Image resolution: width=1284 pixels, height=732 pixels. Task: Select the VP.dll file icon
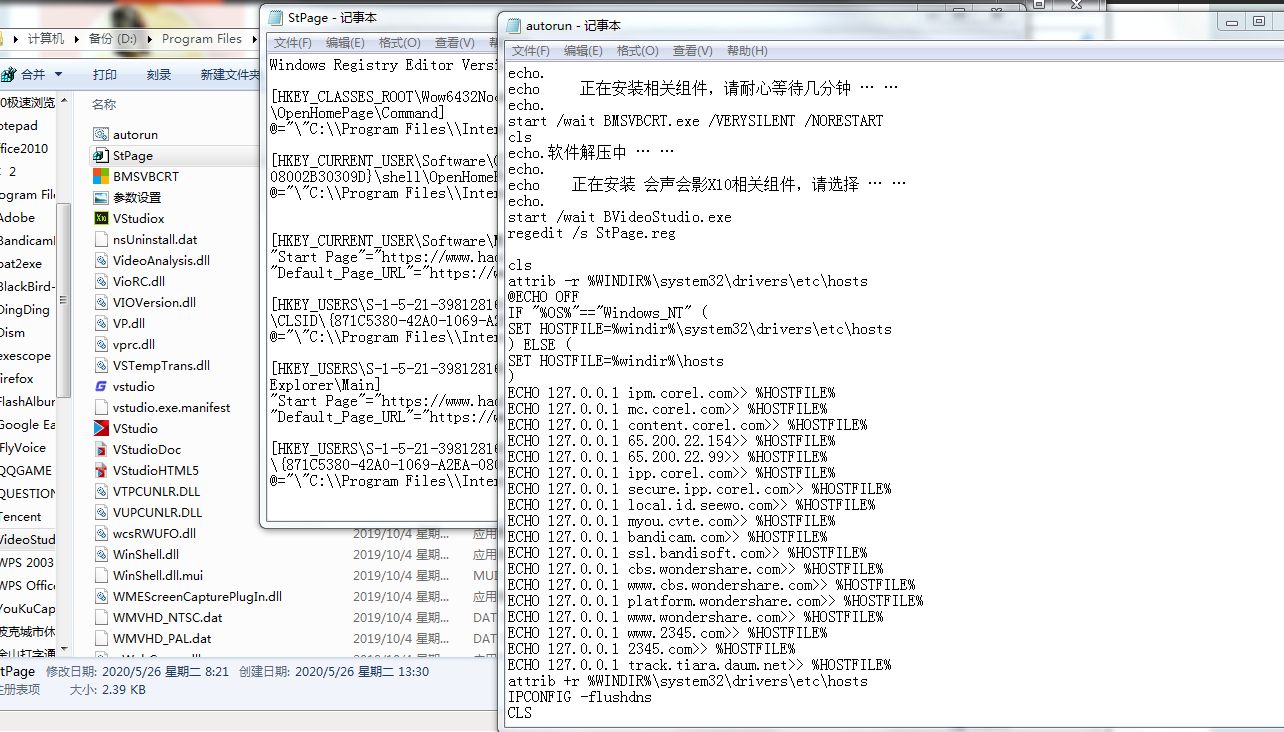[101, 323]
